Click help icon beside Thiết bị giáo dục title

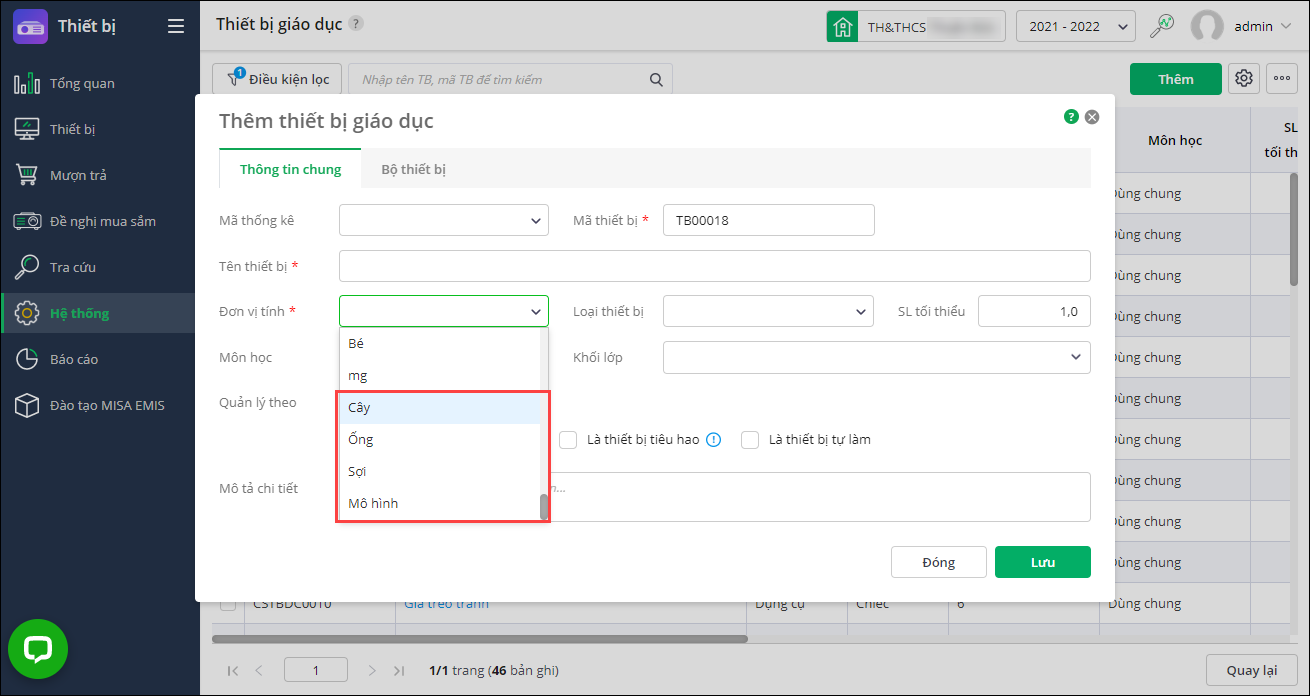pos(357,24)
